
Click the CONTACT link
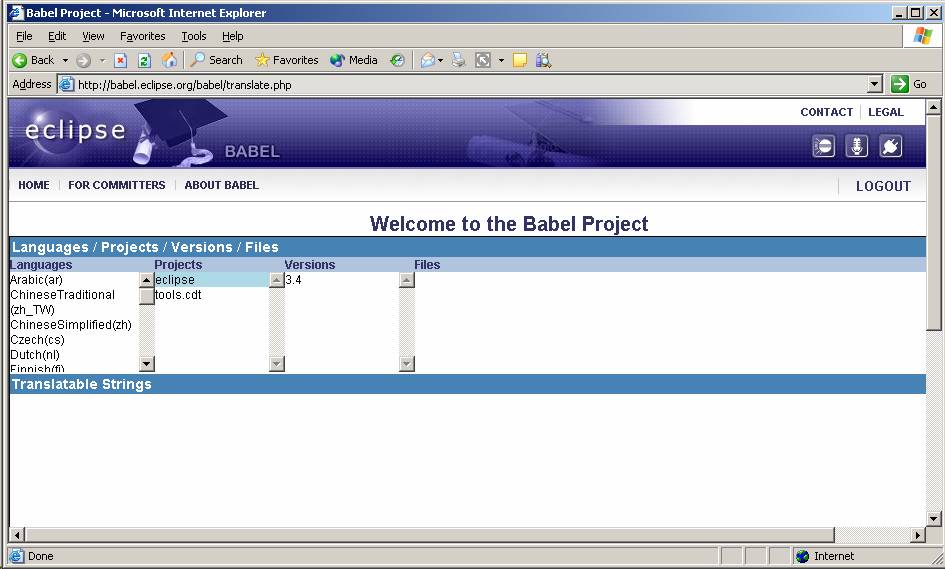point(827,112)
